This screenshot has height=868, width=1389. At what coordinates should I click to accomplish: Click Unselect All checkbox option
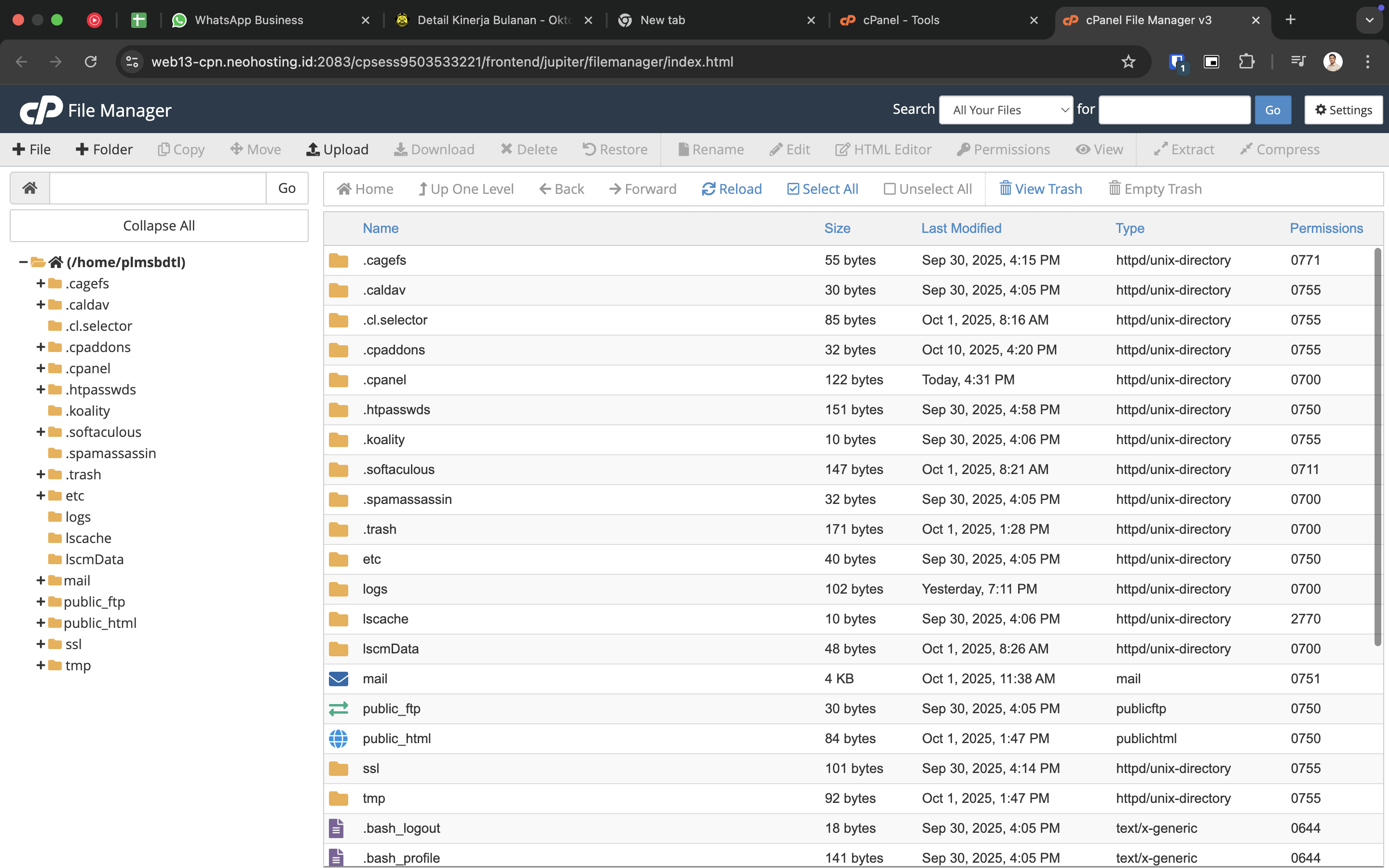click(x=927, y=189)
